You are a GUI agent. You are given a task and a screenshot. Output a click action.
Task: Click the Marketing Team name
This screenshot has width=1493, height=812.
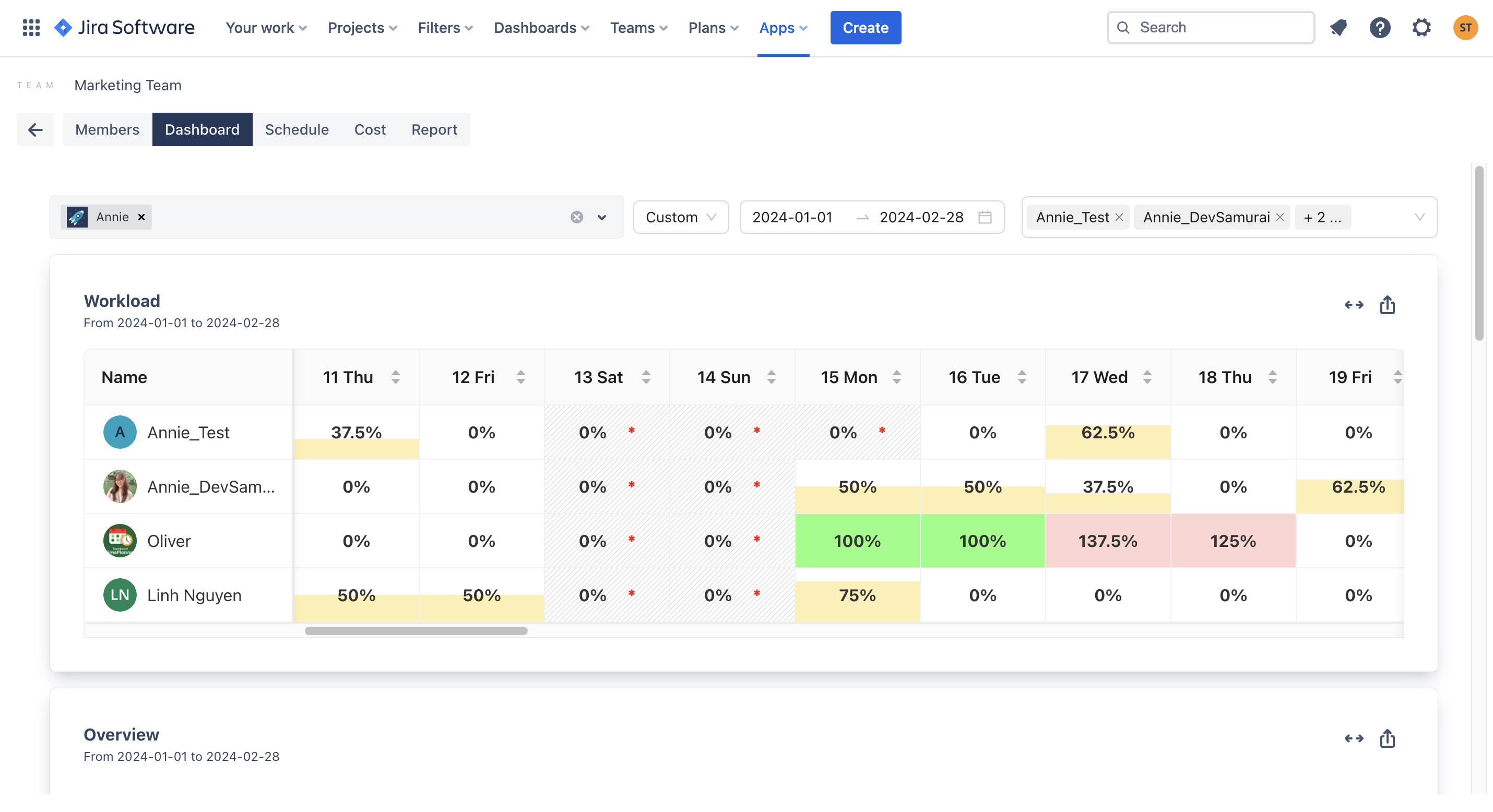point(127,85)
